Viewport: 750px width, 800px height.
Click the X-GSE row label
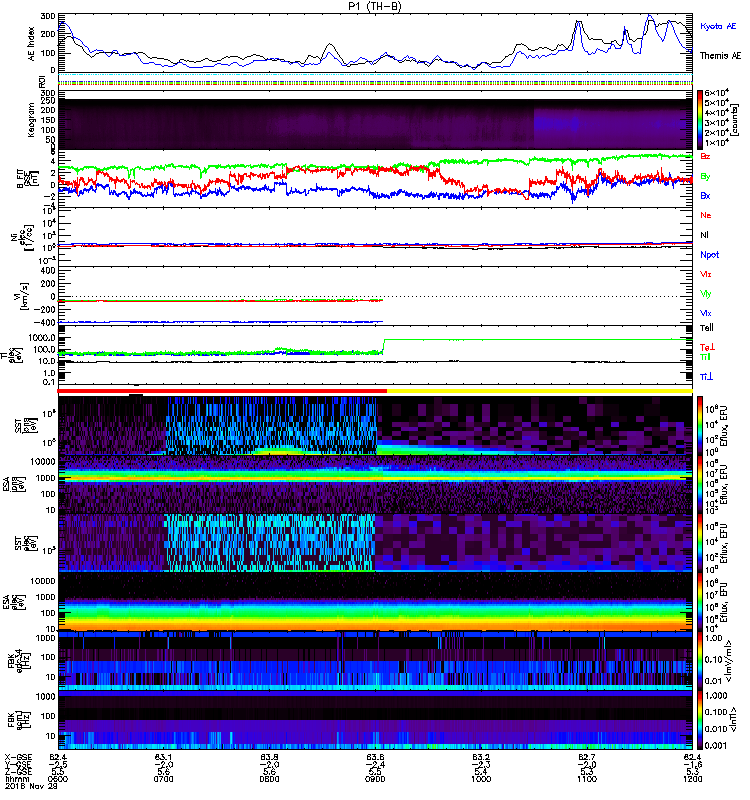18,758
